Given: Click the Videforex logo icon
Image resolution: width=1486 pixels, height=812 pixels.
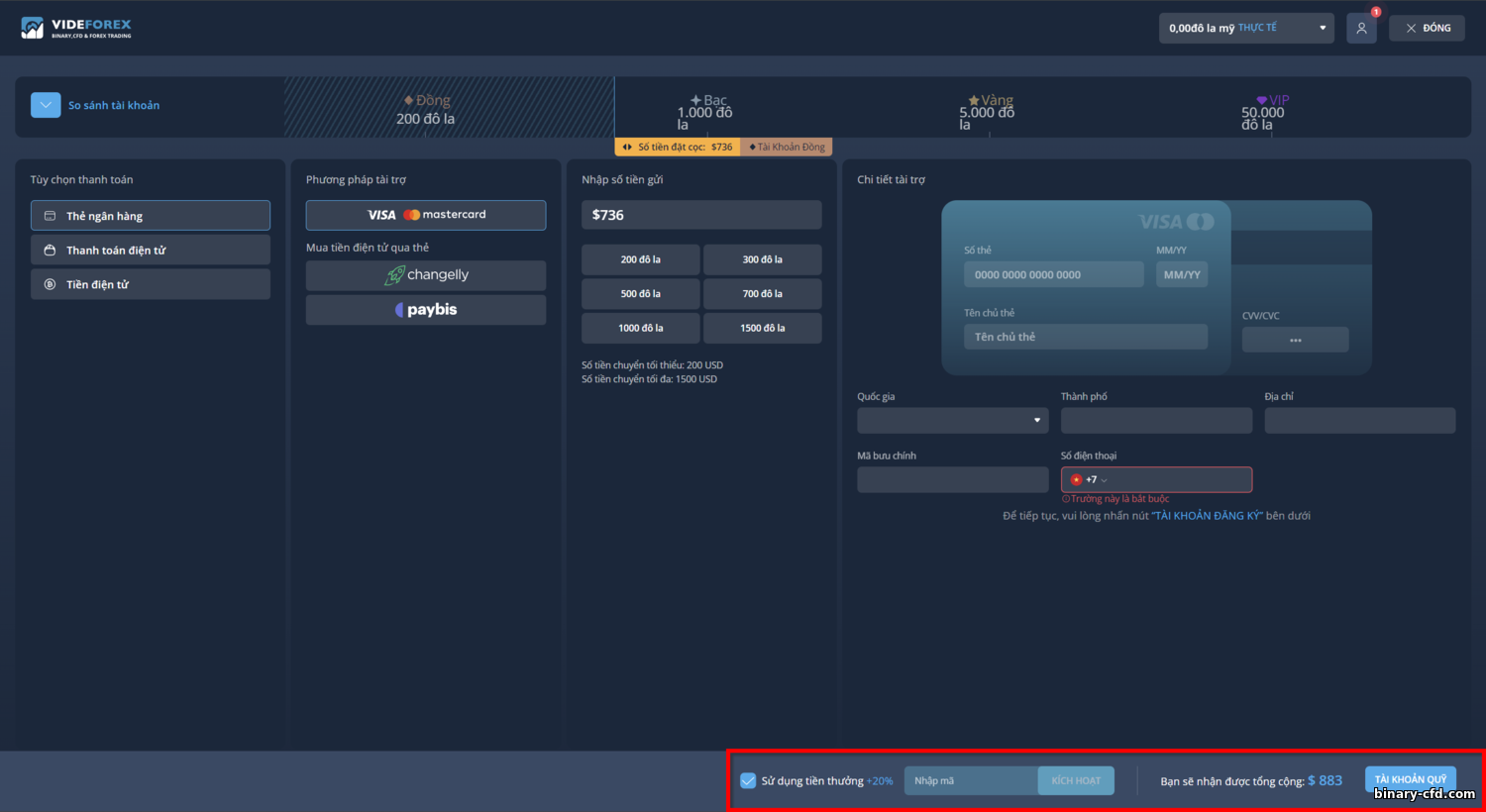Looking at the screenshot, I should pyautogui.click(x=33, y=28).
